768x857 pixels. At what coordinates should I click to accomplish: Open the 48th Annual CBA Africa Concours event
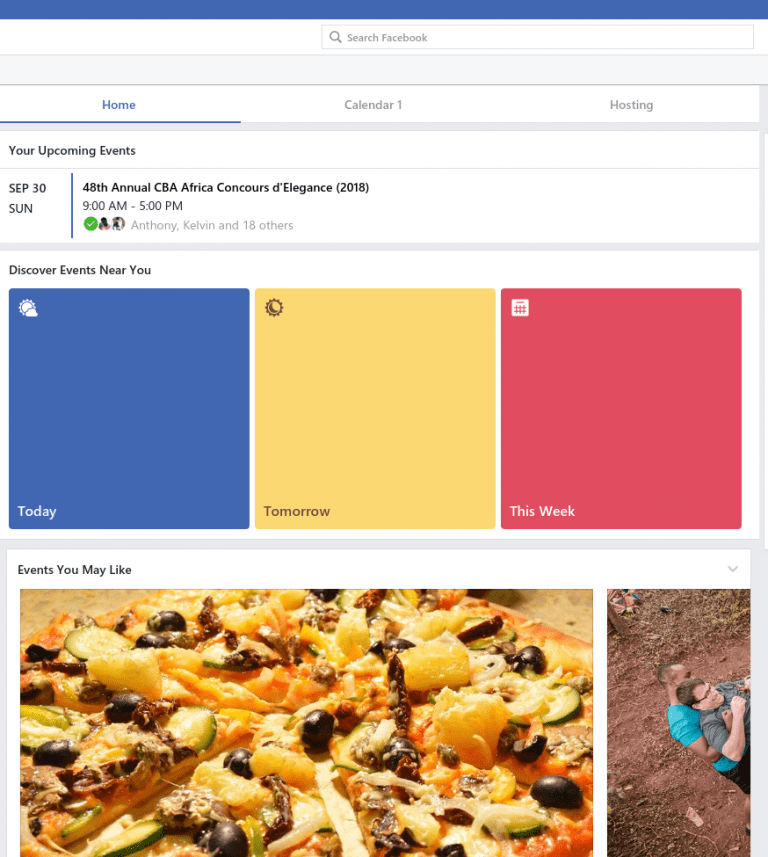[226, 187]
